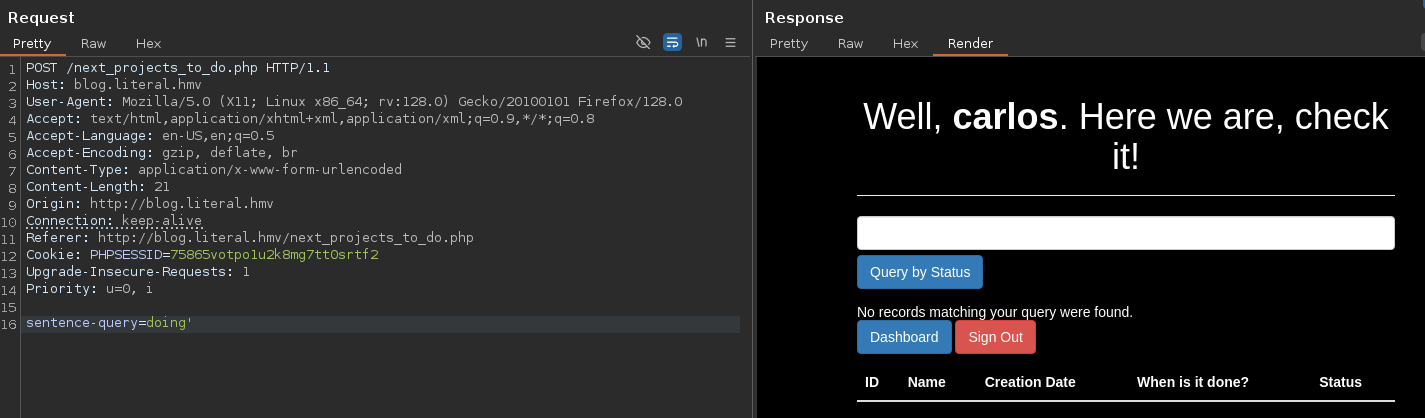This screenshot has height=418, width=1425.
Task: Select the Response Render tab
Action: coord(970,44)
